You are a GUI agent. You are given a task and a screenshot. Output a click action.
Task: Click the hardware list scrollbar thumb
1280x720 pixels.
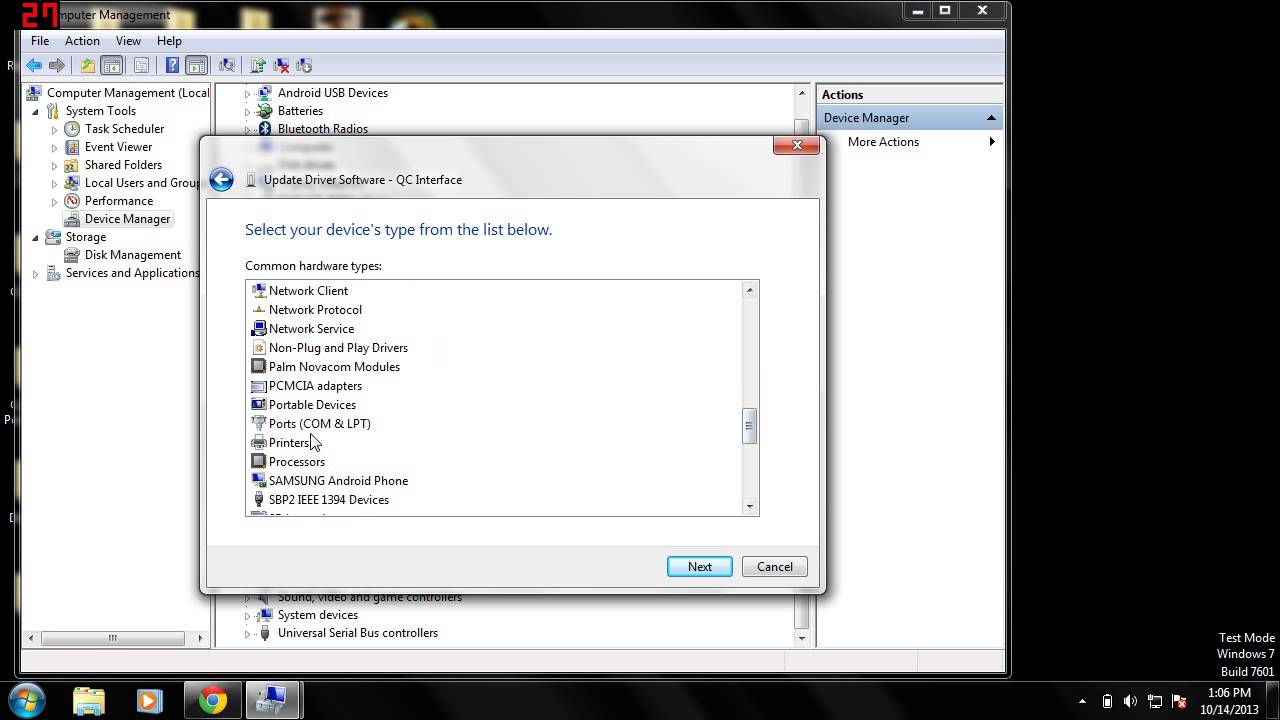749,426
